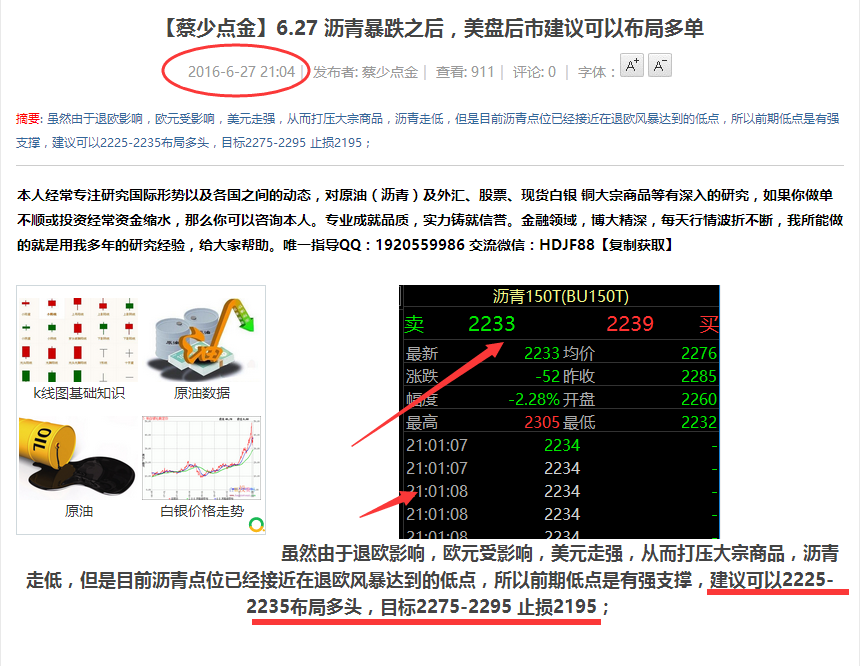Open the 原油数据 text link
Screen dimensions: 865x666
point(202,393)
